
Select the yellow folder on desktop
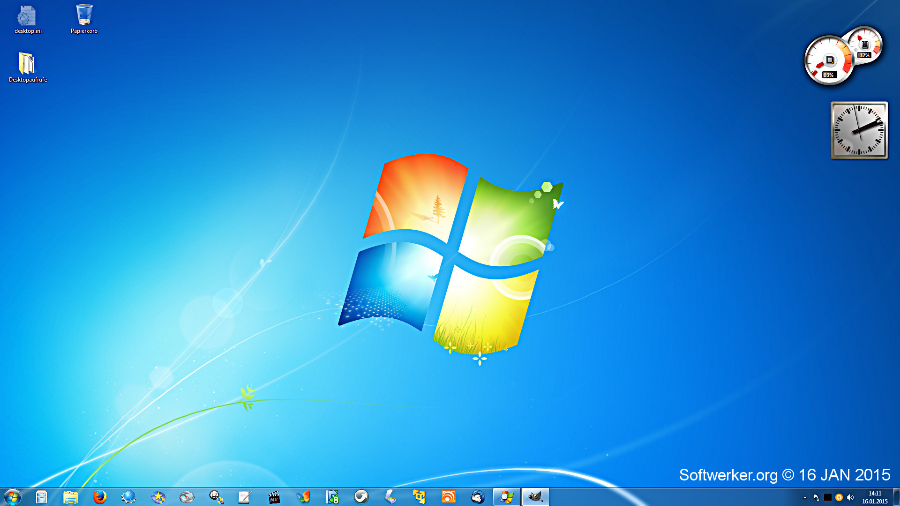point(27,64)
